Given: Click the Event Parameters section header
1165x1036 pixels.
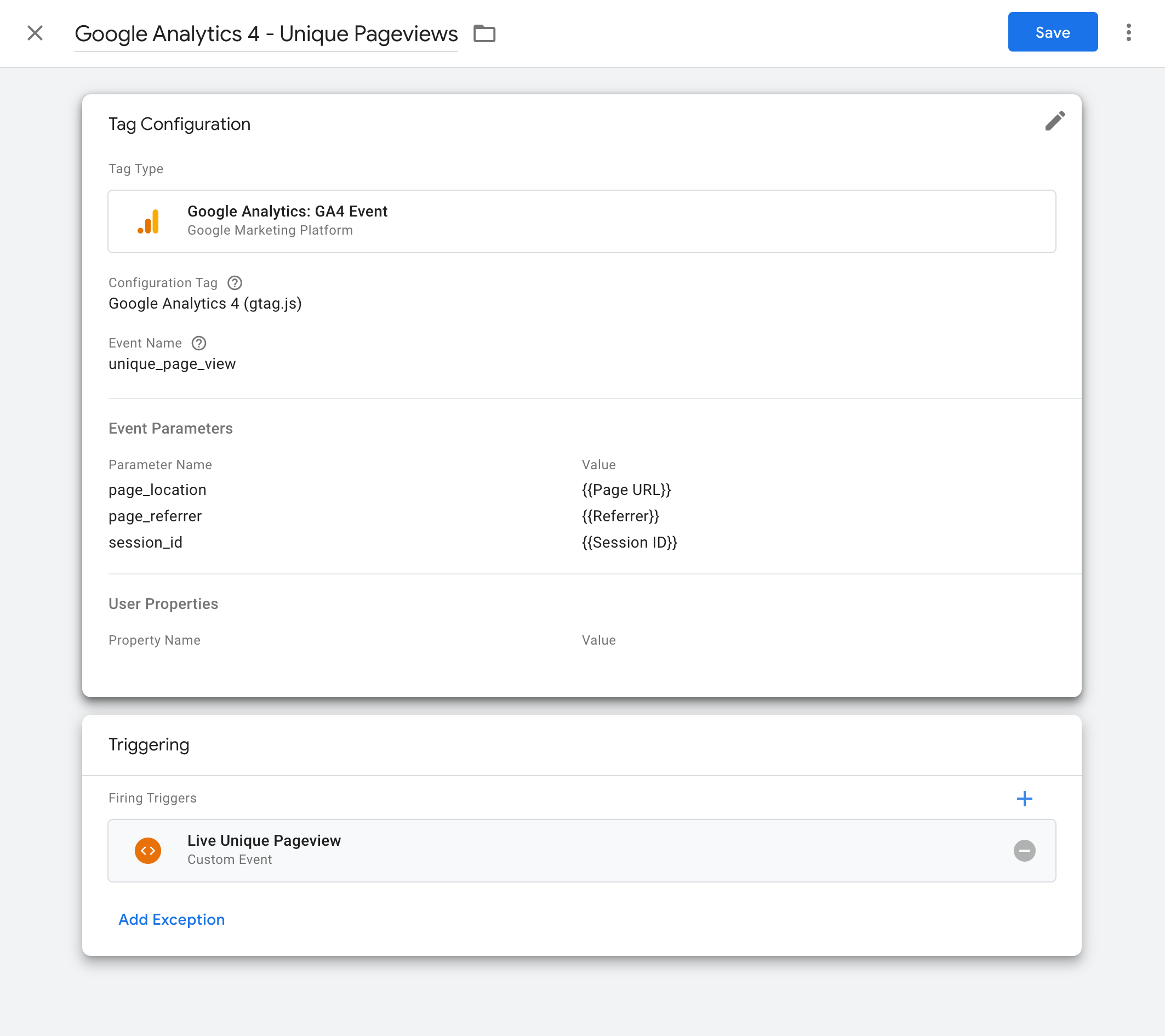Looking at the screenshot, I should pos(170,428).
